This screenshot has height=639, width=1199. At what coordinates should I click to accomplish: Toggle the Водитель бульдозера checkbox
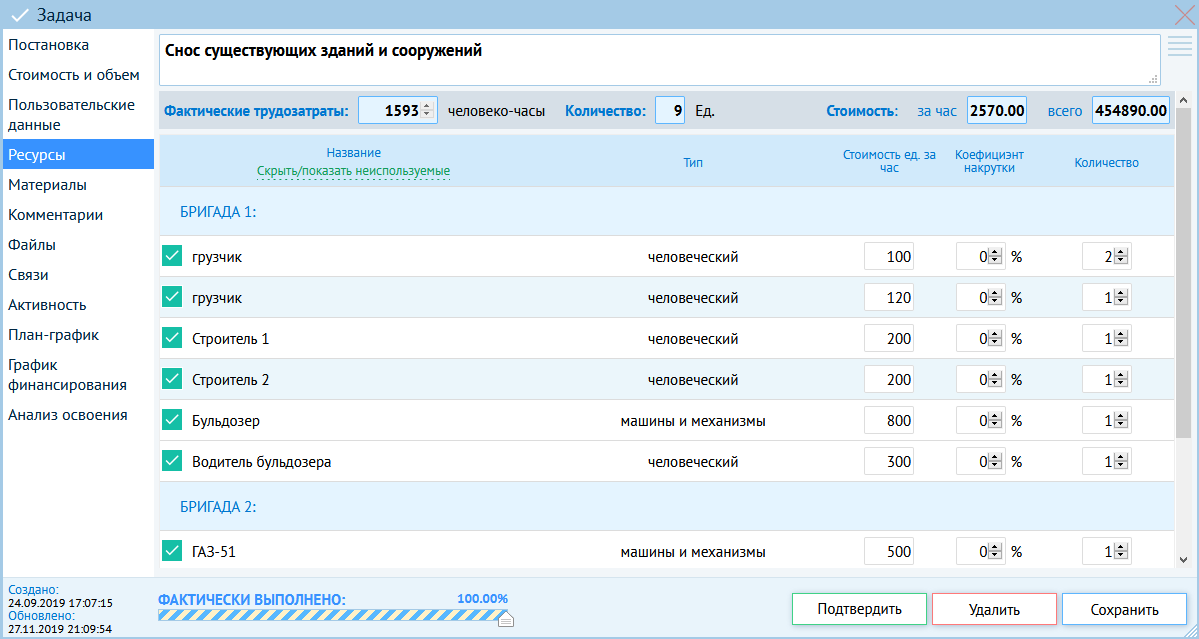point(172,462)
